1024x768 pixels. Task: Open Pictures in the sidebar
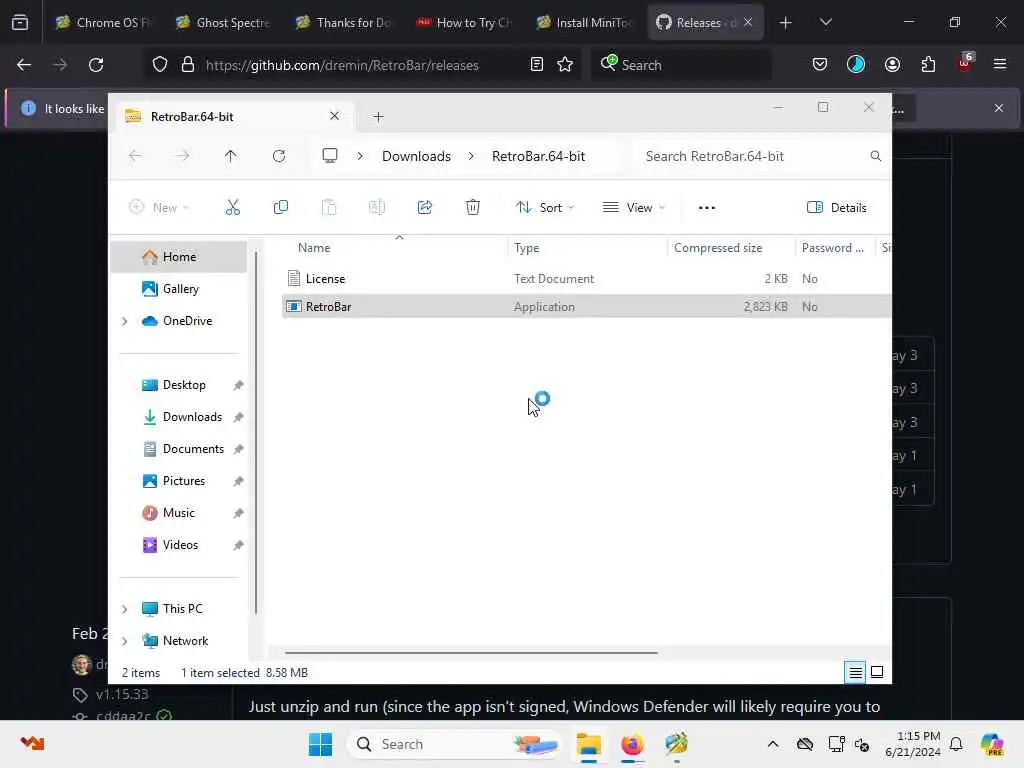tap(184, 481)
